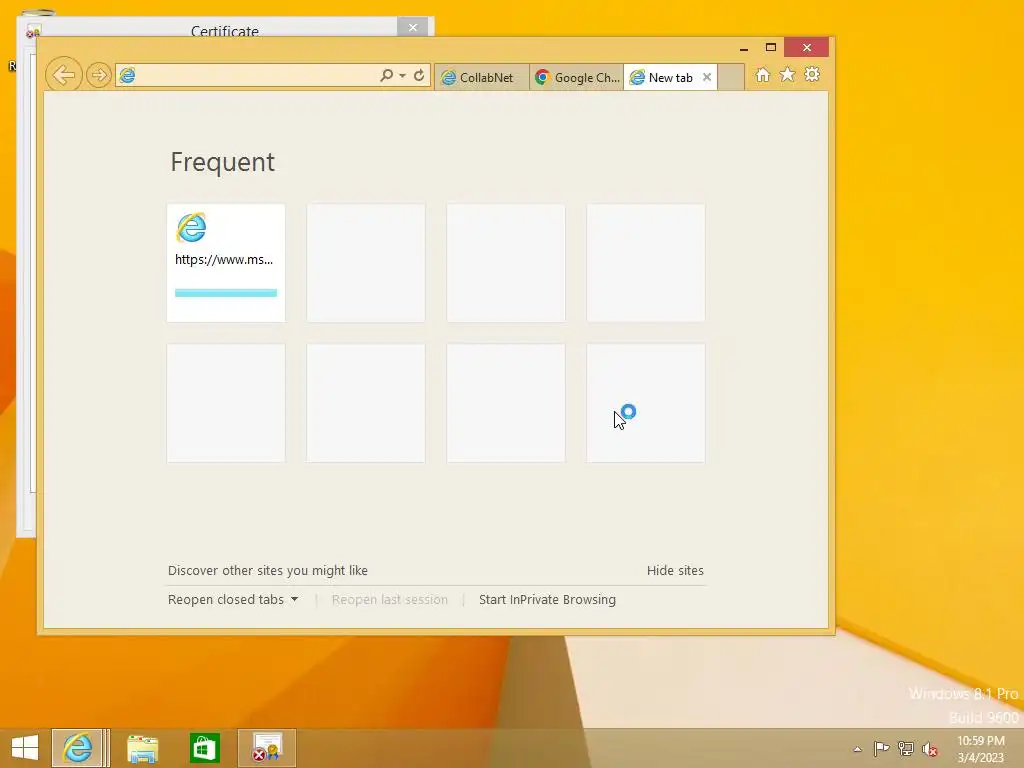The image size is (1024, 768).
Task: Click the search magnifier in address bar
Action: [x=387, y=76]
